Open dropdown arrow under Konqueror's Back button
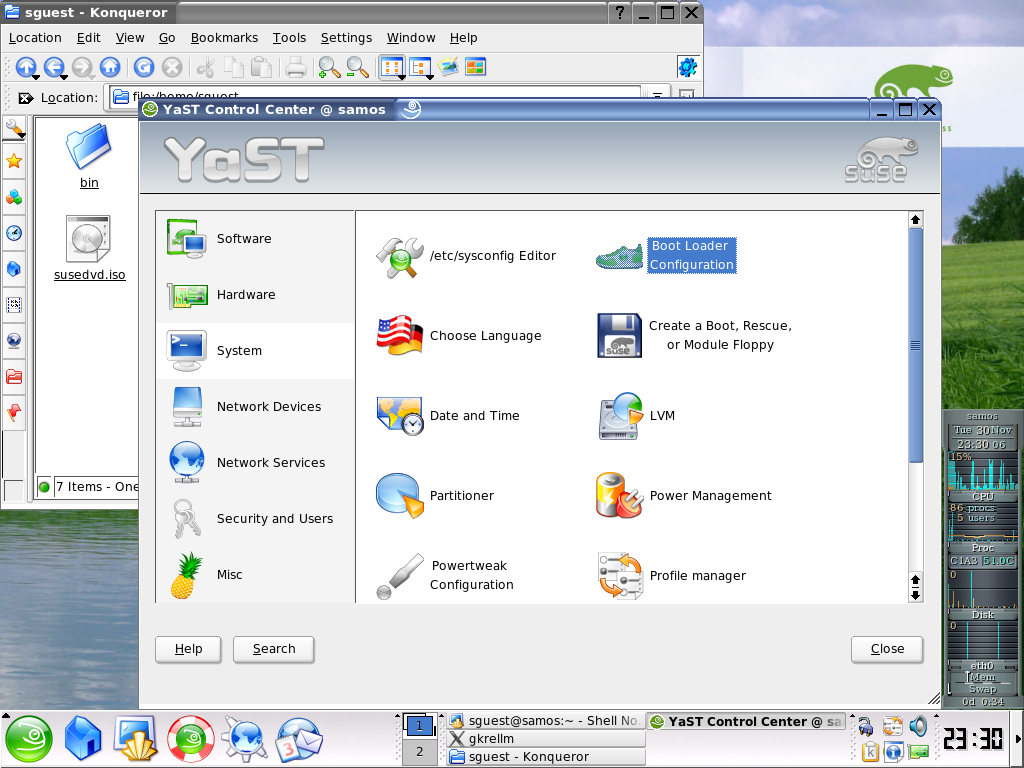Image resolution: width=1024 pixels, height=768 pixels. coord(64,78)
